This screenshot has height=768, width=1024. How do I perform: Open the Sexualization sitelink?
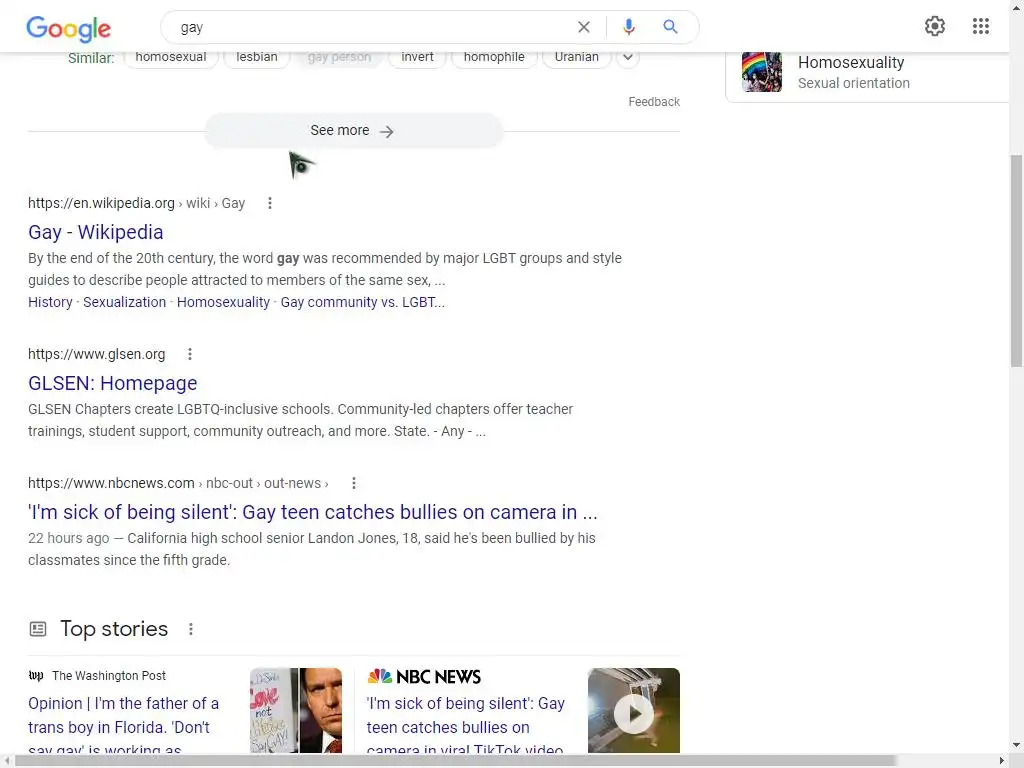tap(125, 302)
